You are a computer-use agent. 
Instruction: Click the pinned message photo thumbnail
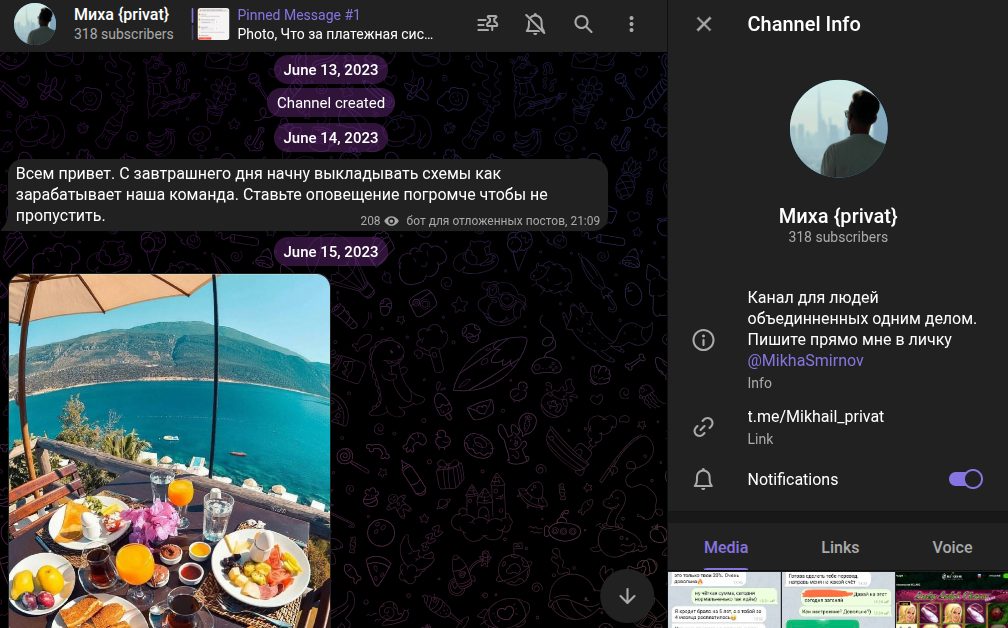(213, 24)
